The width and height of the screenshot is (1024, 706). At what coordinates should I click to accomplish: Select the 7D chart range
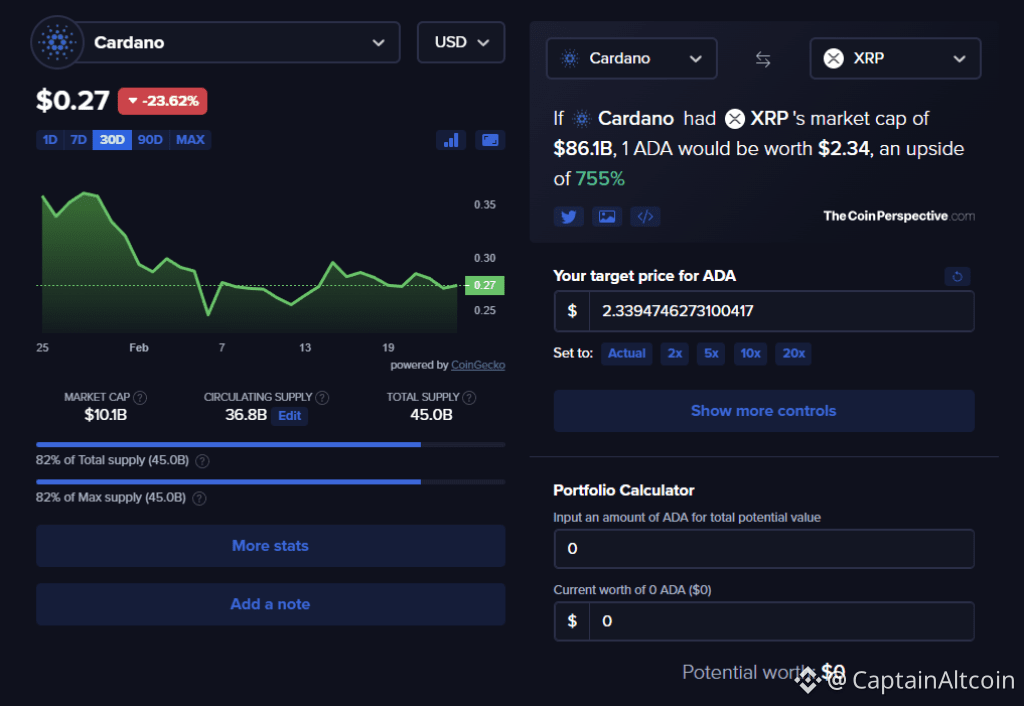coord(78,140)
